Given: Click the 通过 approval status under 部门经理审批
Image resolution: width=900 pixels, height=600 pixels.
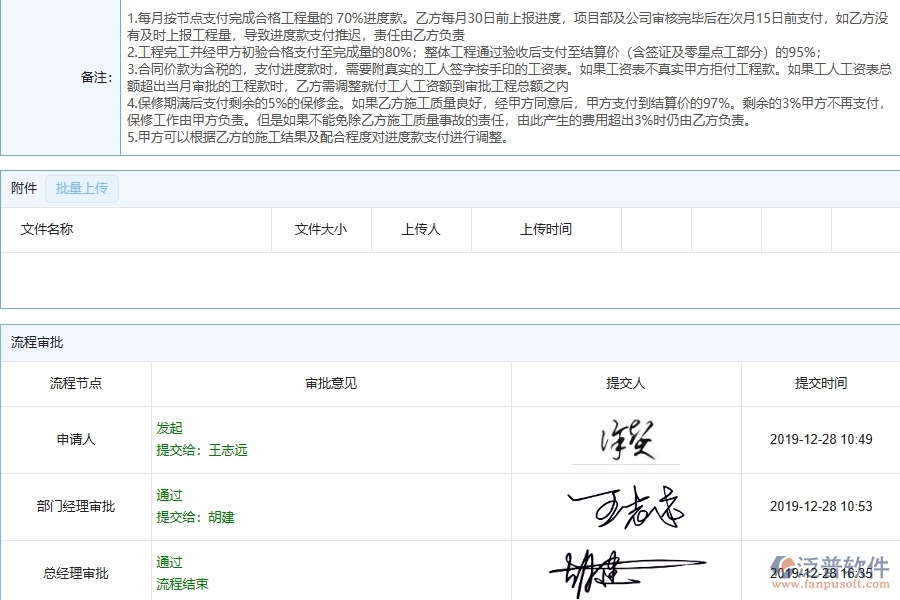Looking at the screenshot, I should [170, 495].
